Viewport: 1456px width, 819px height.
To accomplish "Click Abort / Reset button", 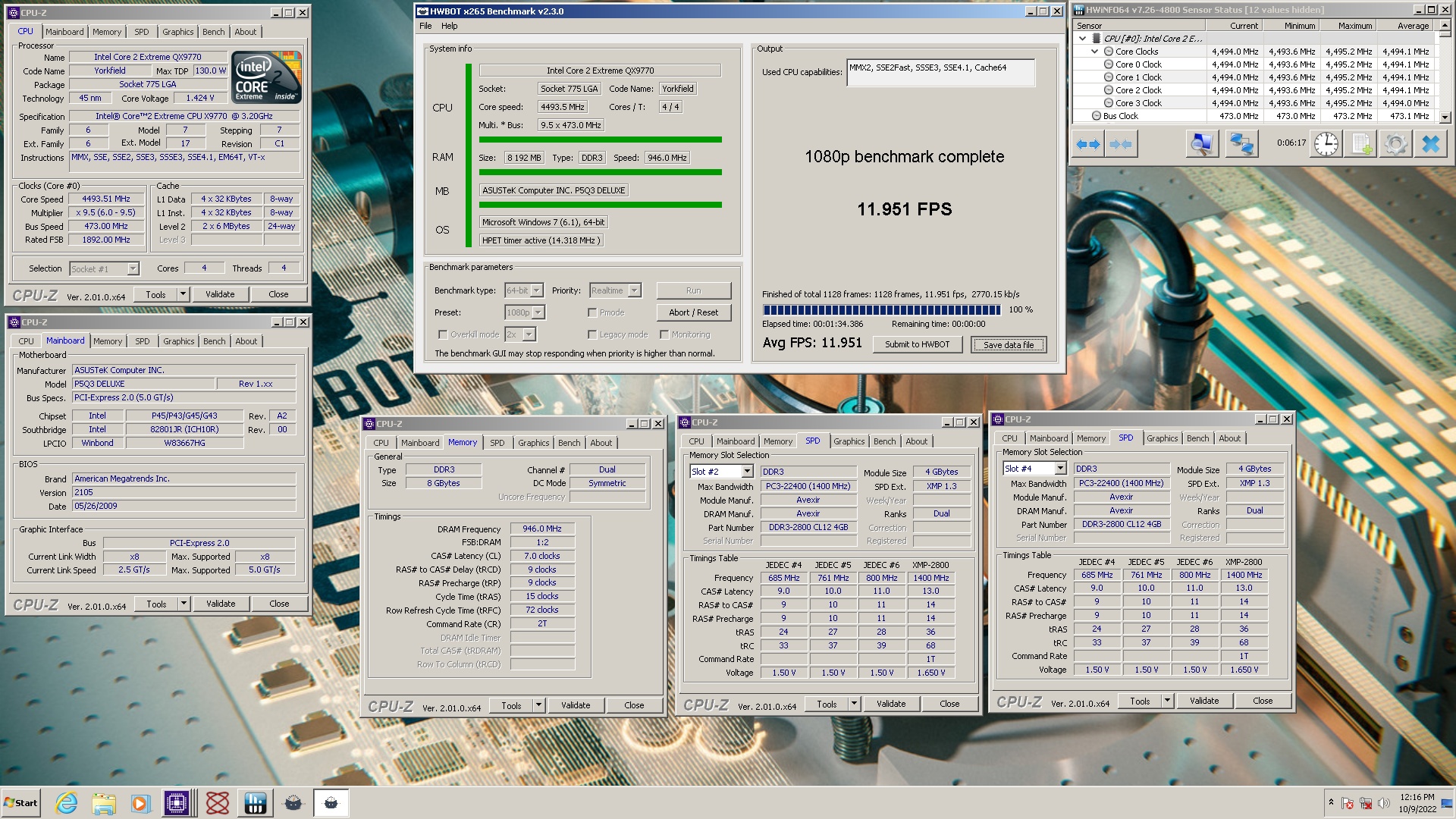I will coord(693,312).
